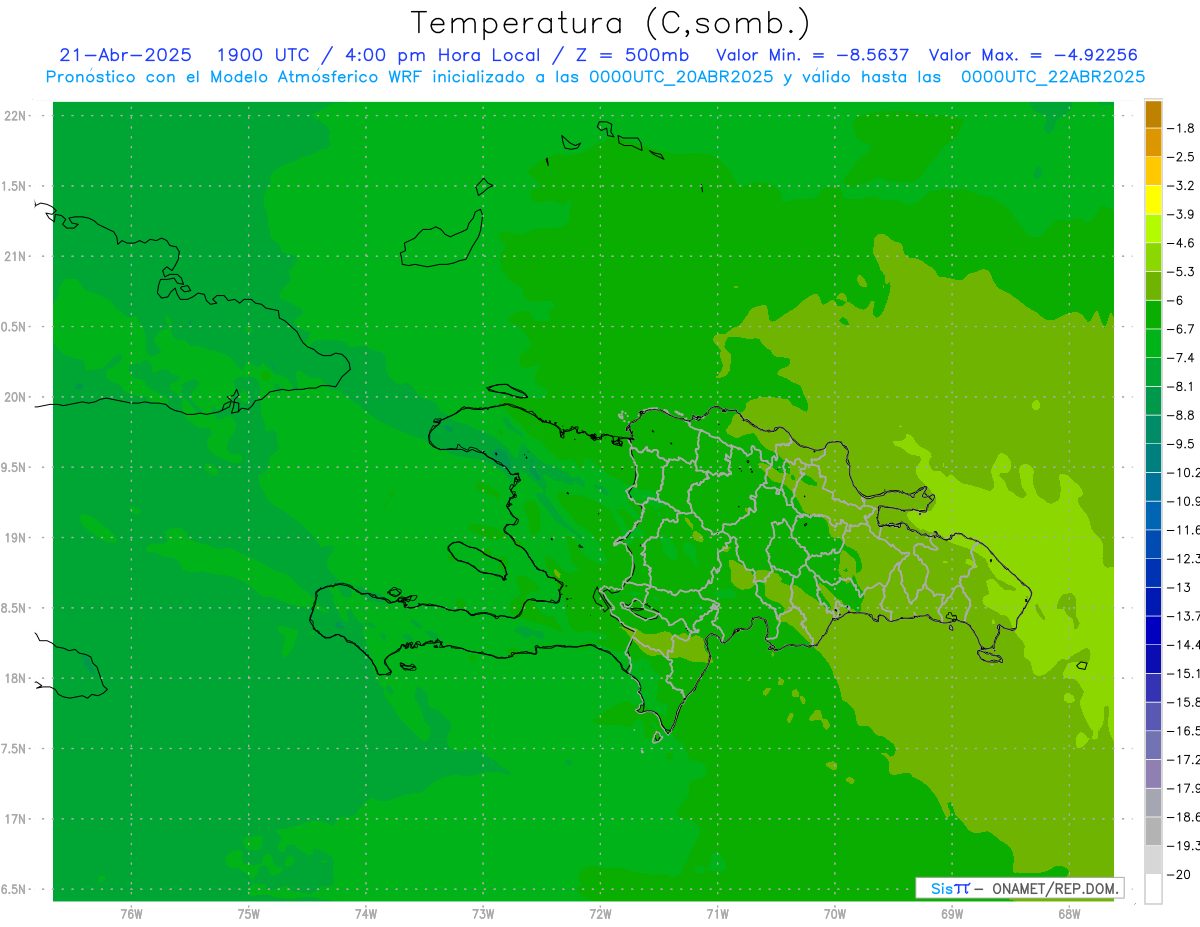This screenshot has height=927, width=1200.
Task: Click the "-8.1" color scale label
Action: click(1181, 386)
